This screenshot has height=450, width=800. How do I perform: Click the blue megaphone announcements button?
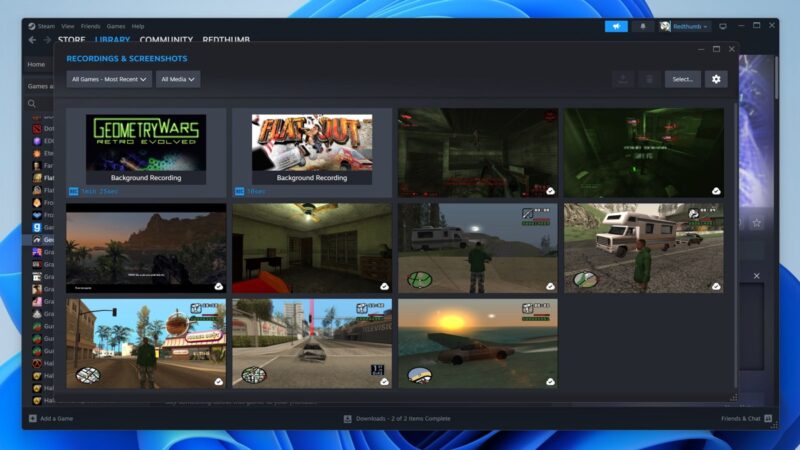(x=616, y=26)
